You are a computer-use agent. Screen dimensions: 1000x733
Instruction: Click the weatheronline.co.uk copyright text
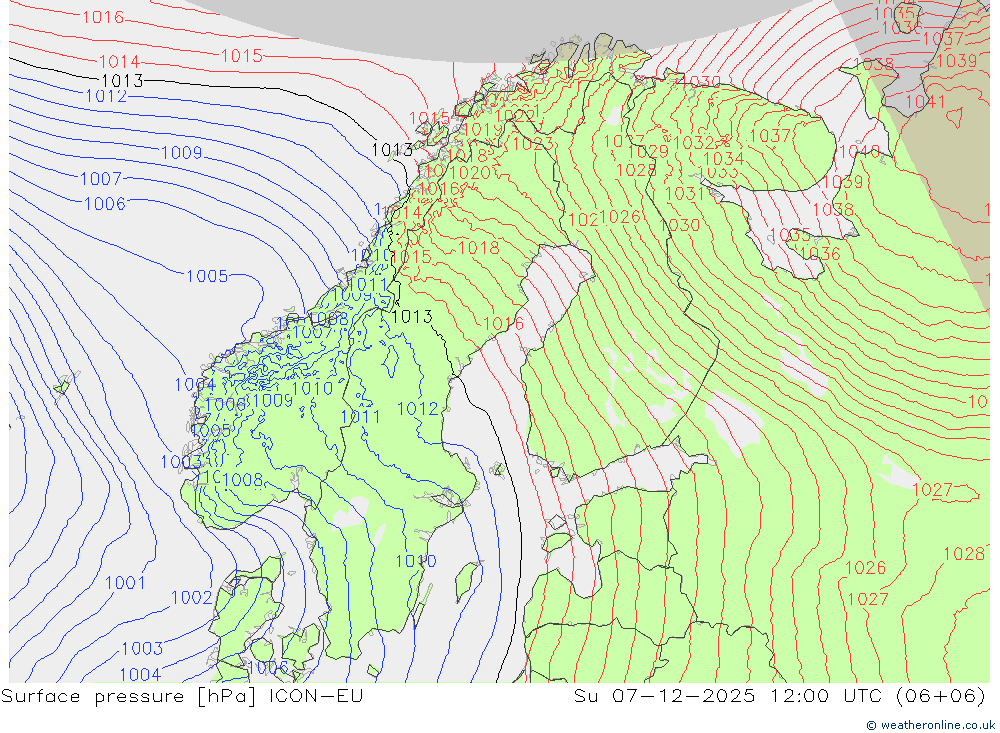click(930, 725)
